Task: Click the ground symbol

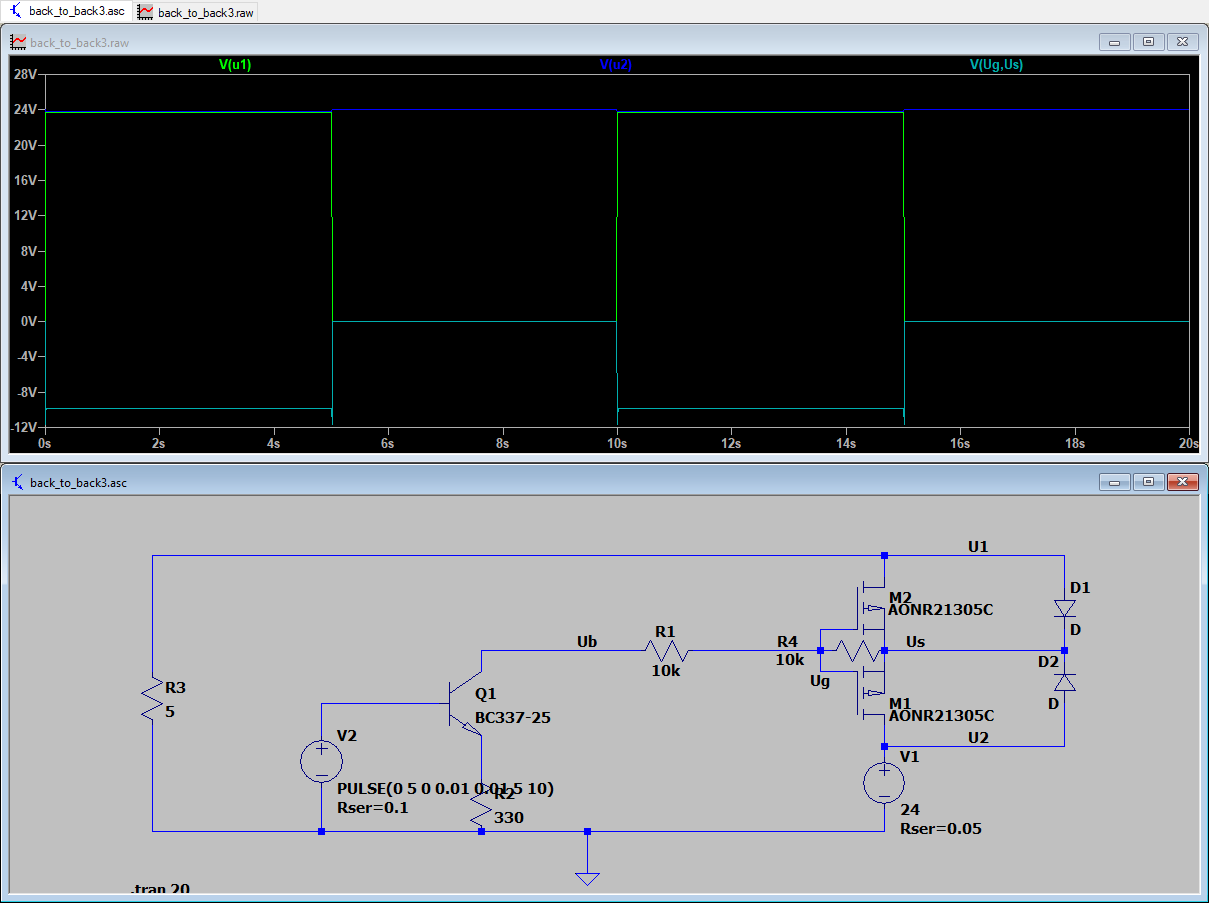Action: pyautogui.click(x=587, y=878)
